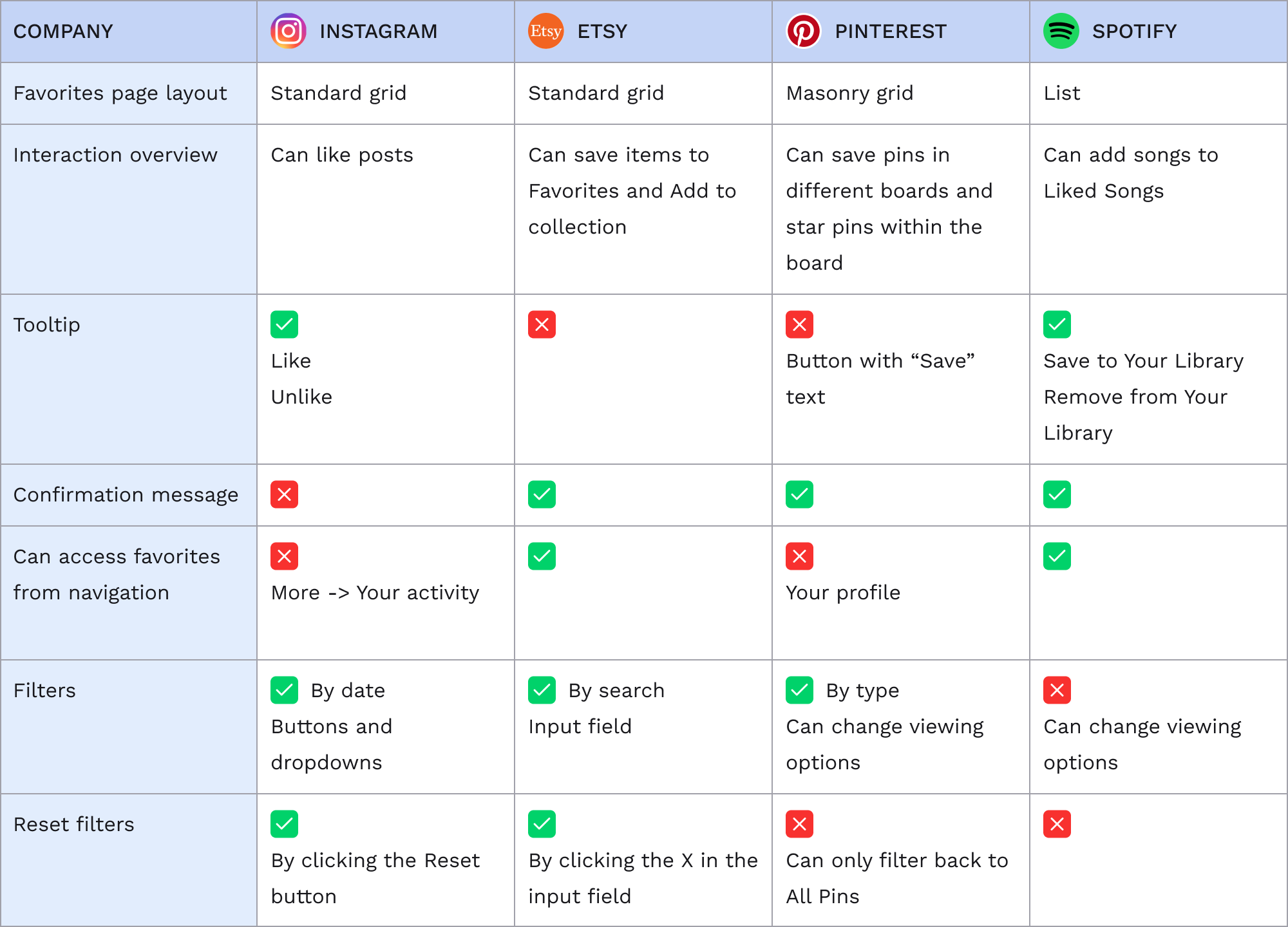1288x927 pixels.
Task: Click the Favorites page layout row label
Action: 120,93
